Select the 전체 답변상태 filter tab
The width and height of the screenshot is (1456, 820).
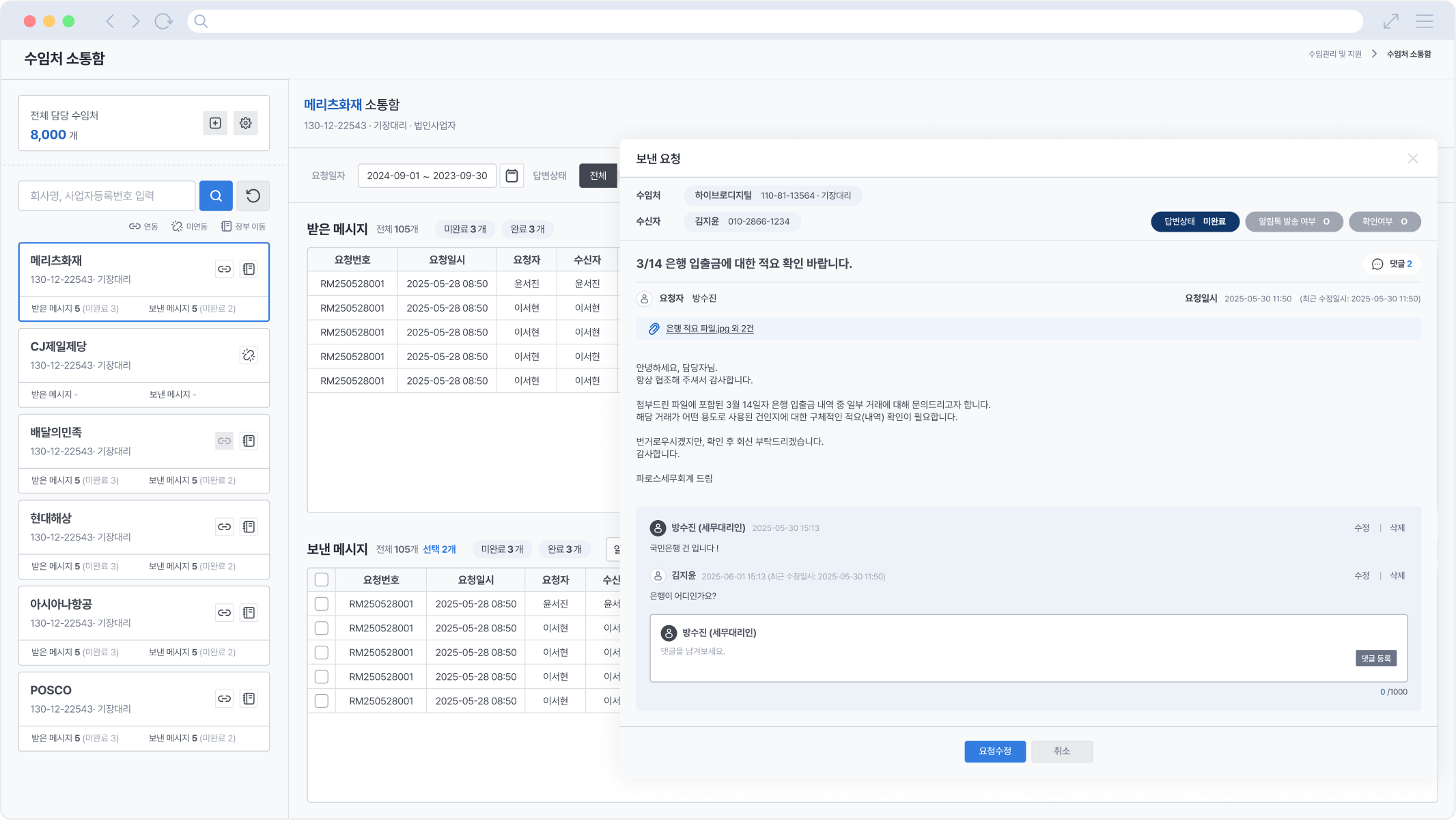[598, 176]
